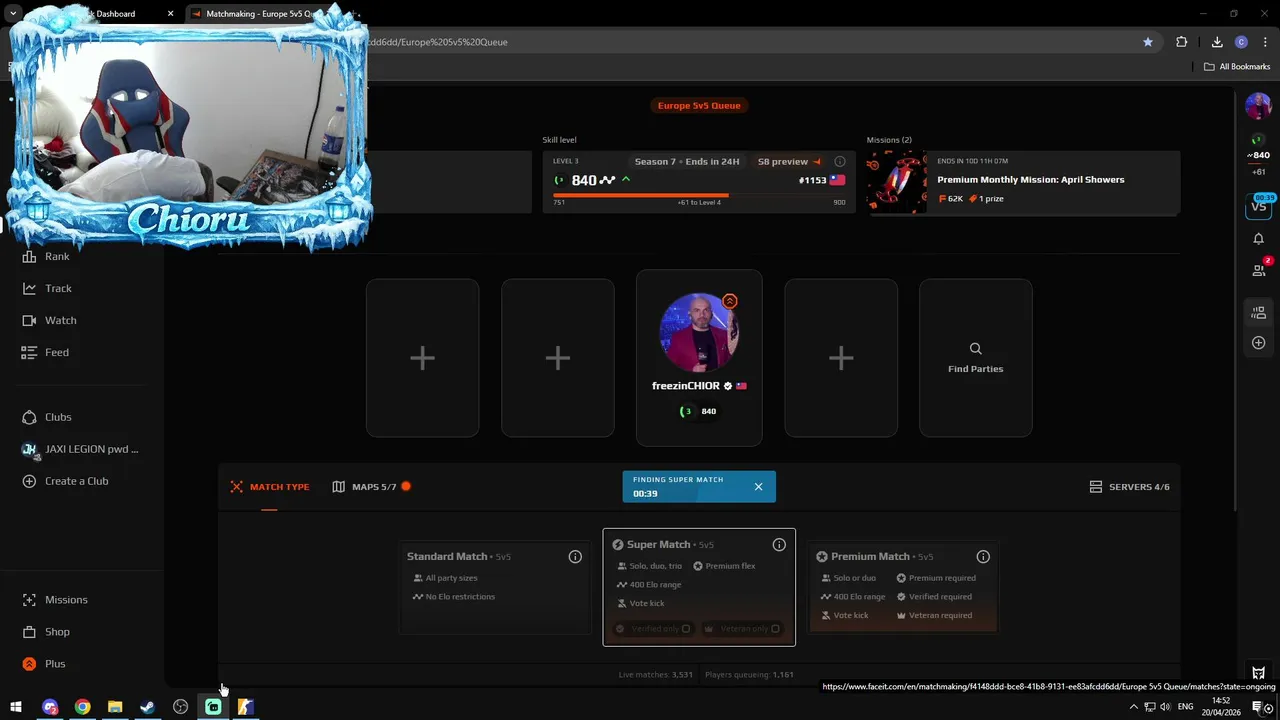This screenshot has height=720, width=1280.
Task: Add player in second empty party slot
Action: tap(558, 358)
